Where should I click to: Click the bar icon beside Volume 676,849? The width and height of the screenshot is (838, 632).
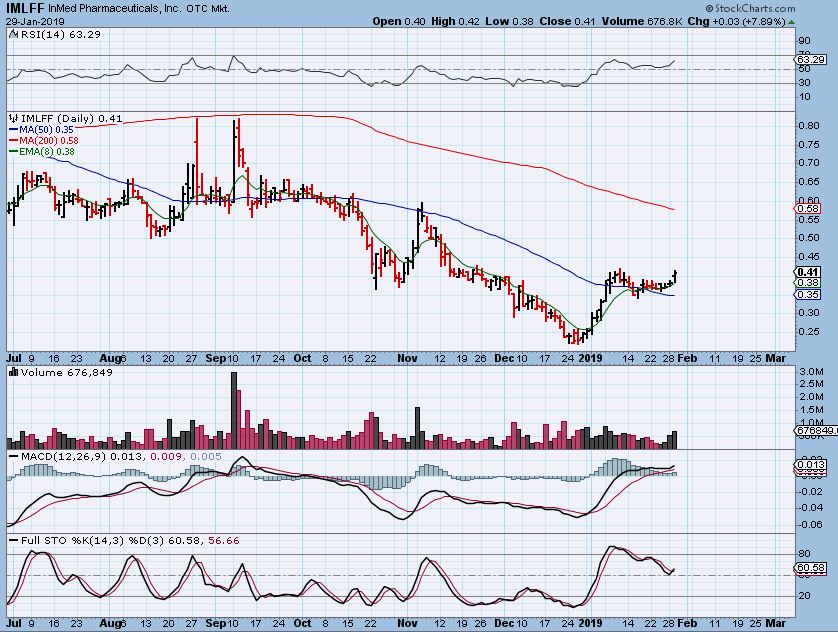click(x=13, y=372)
